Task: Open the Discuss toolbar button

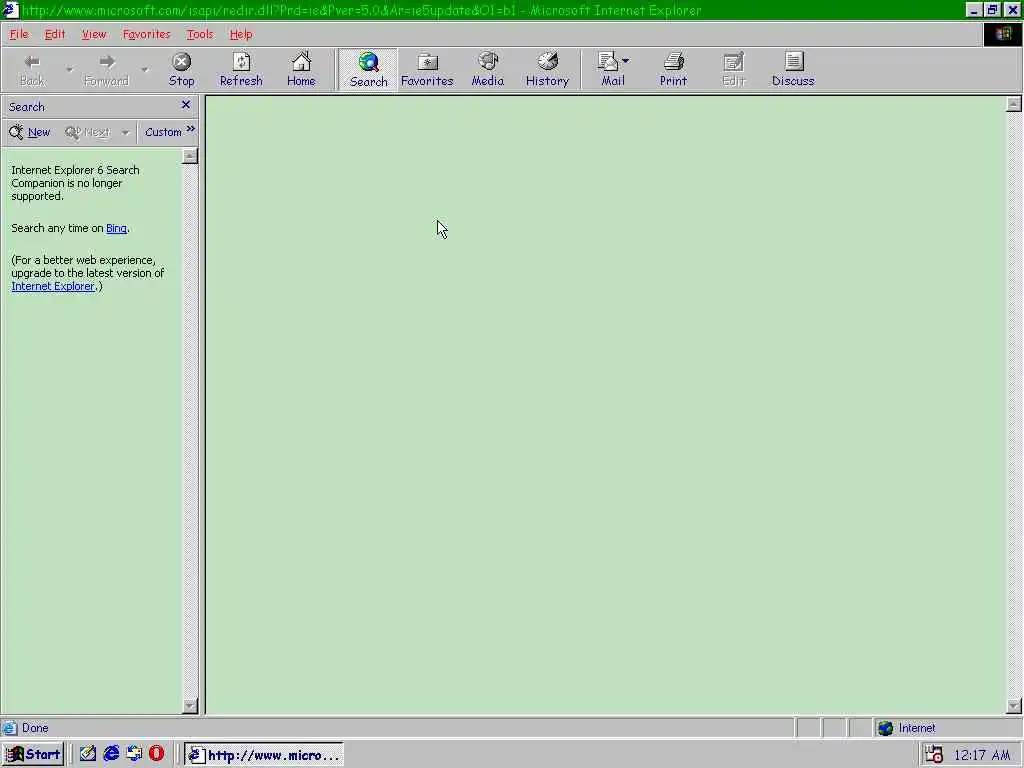Action: (x=793, y=70)
